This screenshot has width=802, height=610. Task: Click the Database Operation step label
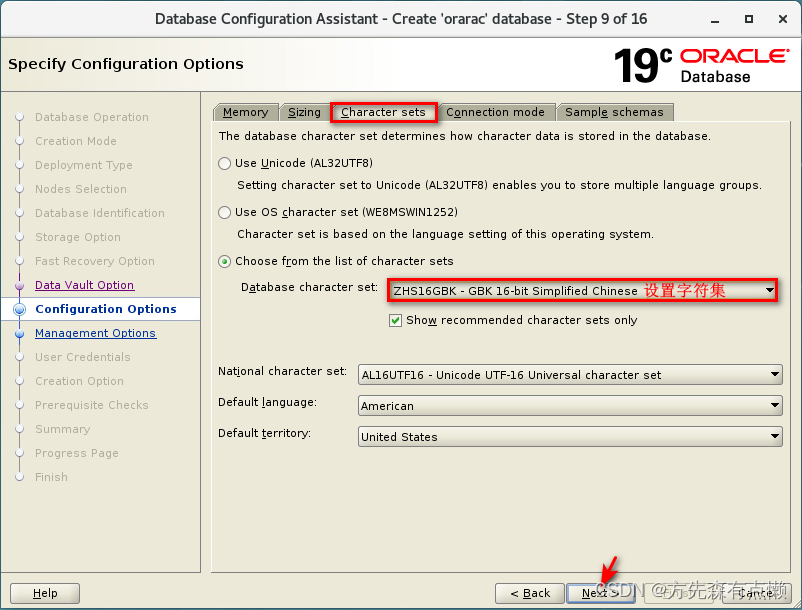pyautogui.click(x=92, y=117)
